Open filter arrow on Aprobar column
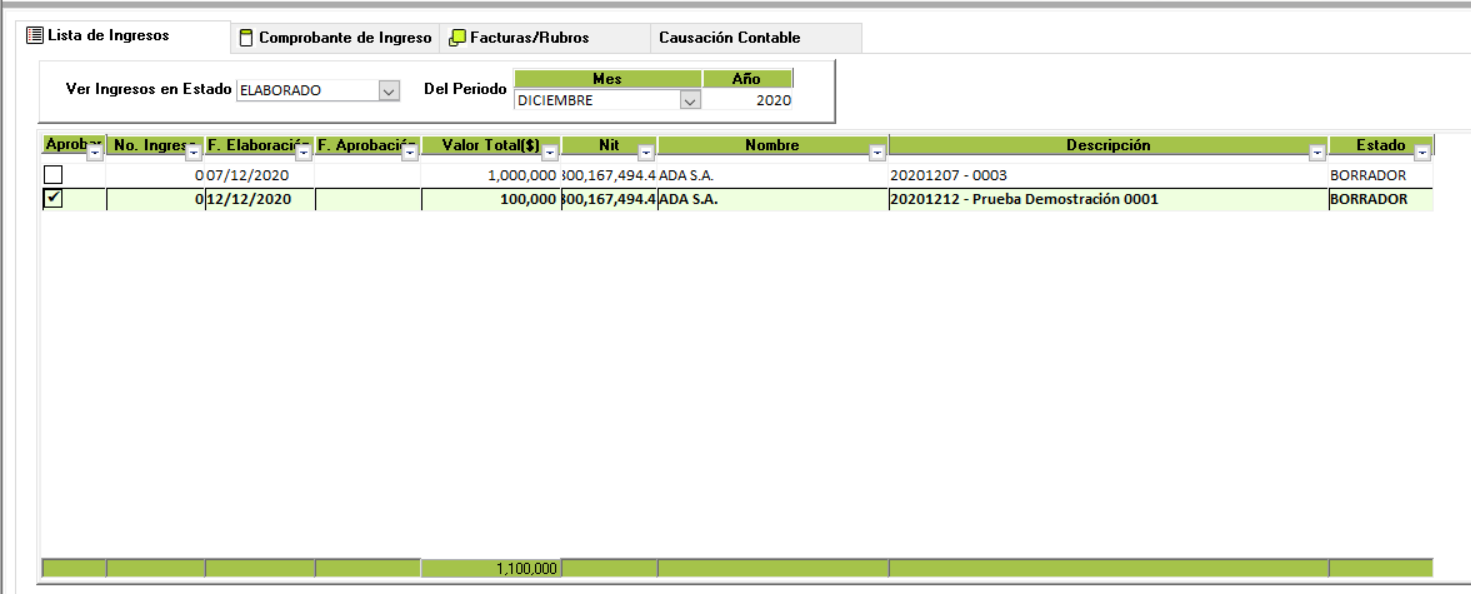 (95, 154)
